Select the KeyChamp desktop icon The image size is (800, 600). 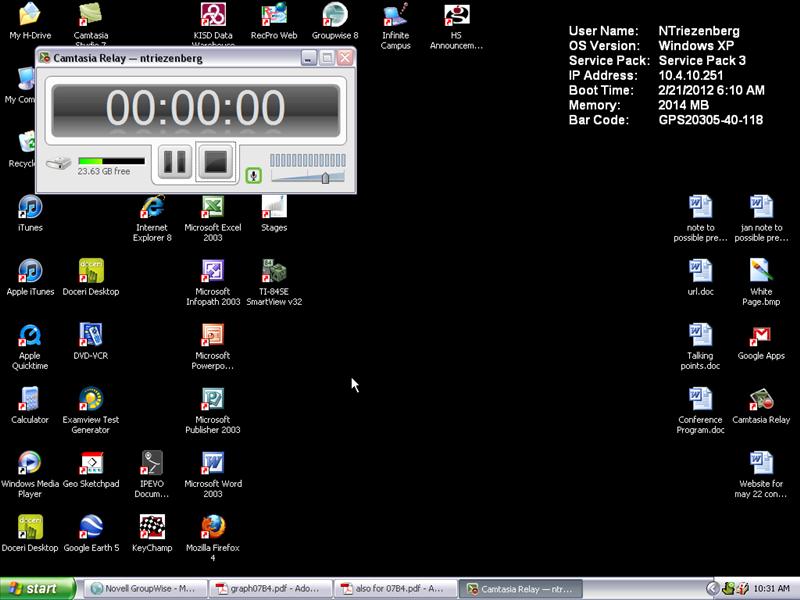152,534
